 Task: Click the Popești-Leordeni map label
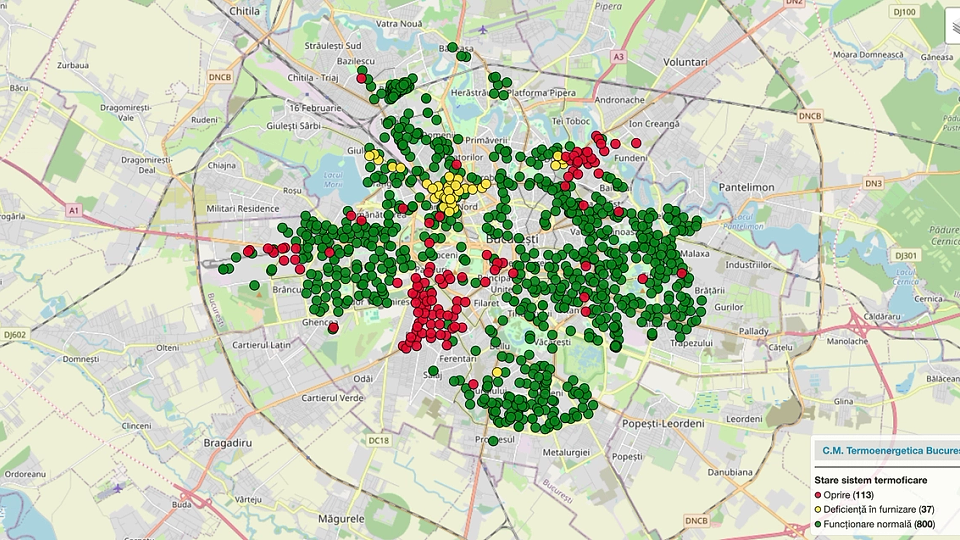pyautogui.click(x=663, y=424)
